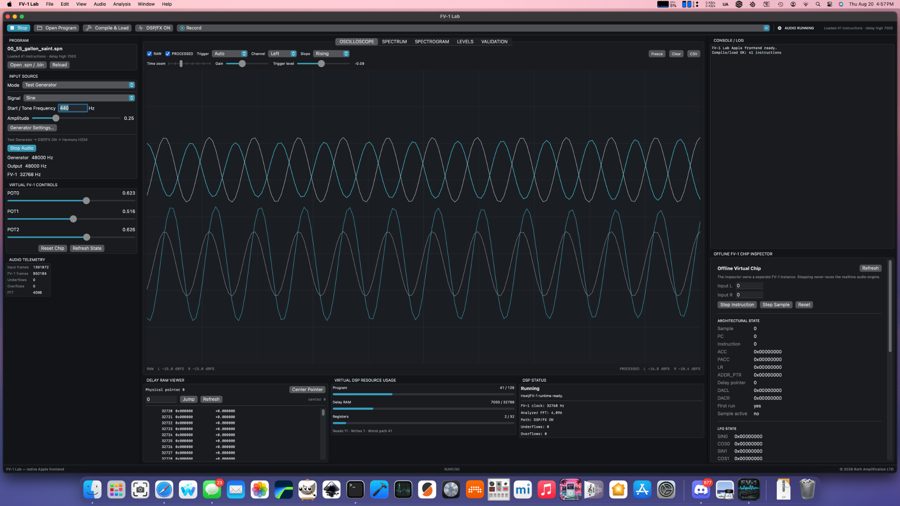The image size is (900, 506).
Task: Open the Analysis menu
Action: coord(122,4)
